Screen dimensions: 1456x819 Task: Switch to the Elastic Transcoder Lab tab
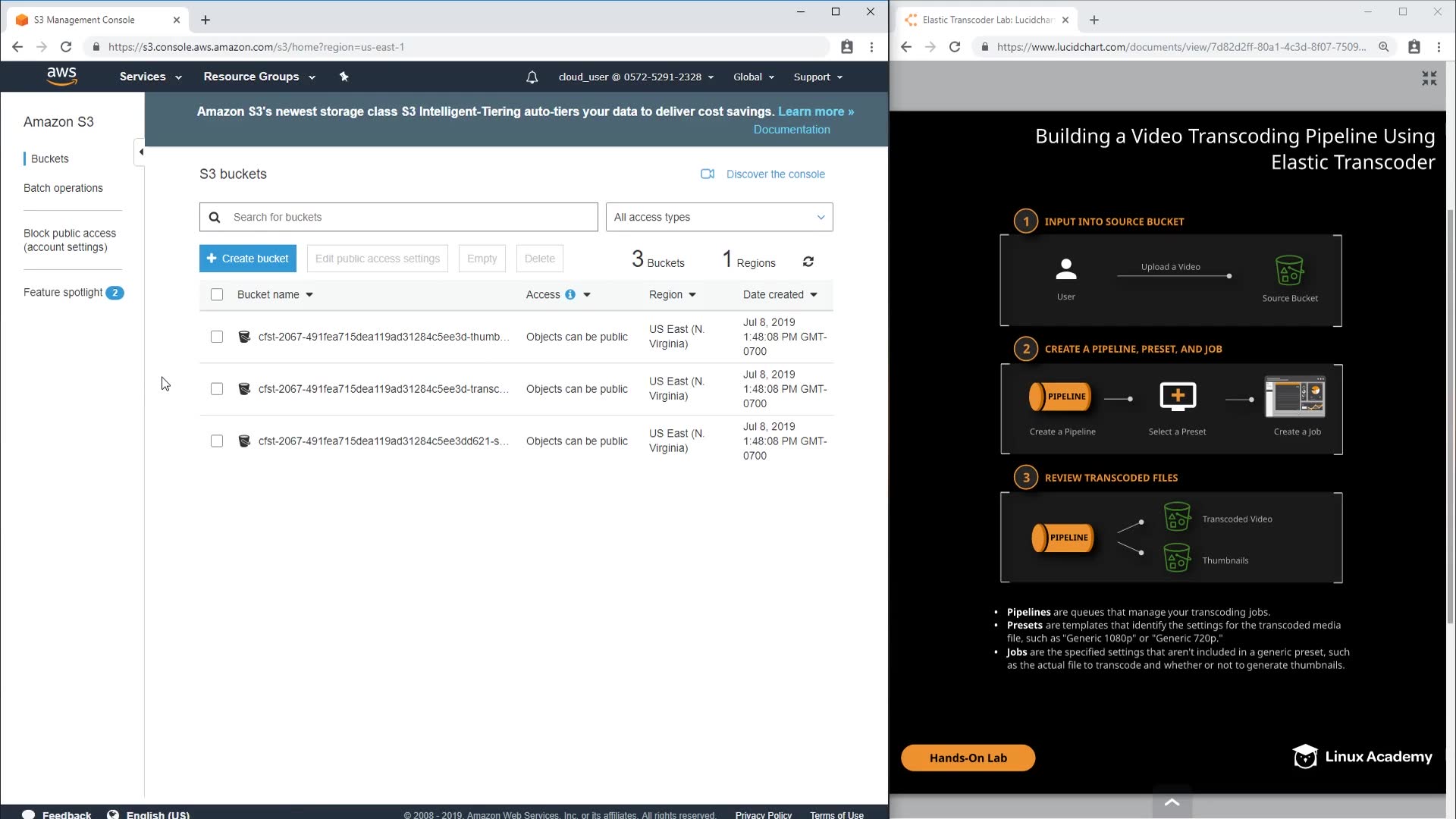point(986,20)
